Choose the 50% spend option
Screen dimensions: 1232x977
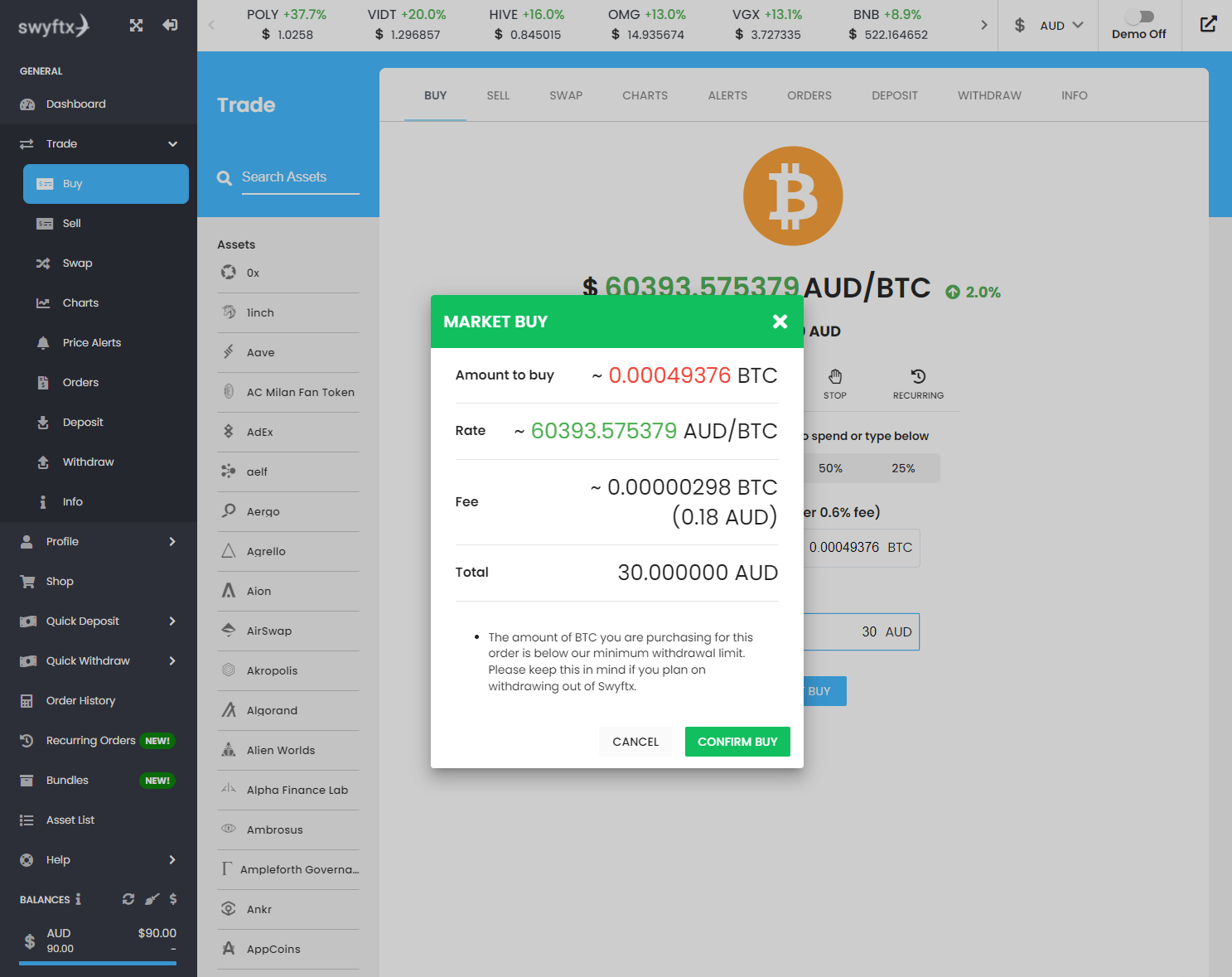point(830,468)
